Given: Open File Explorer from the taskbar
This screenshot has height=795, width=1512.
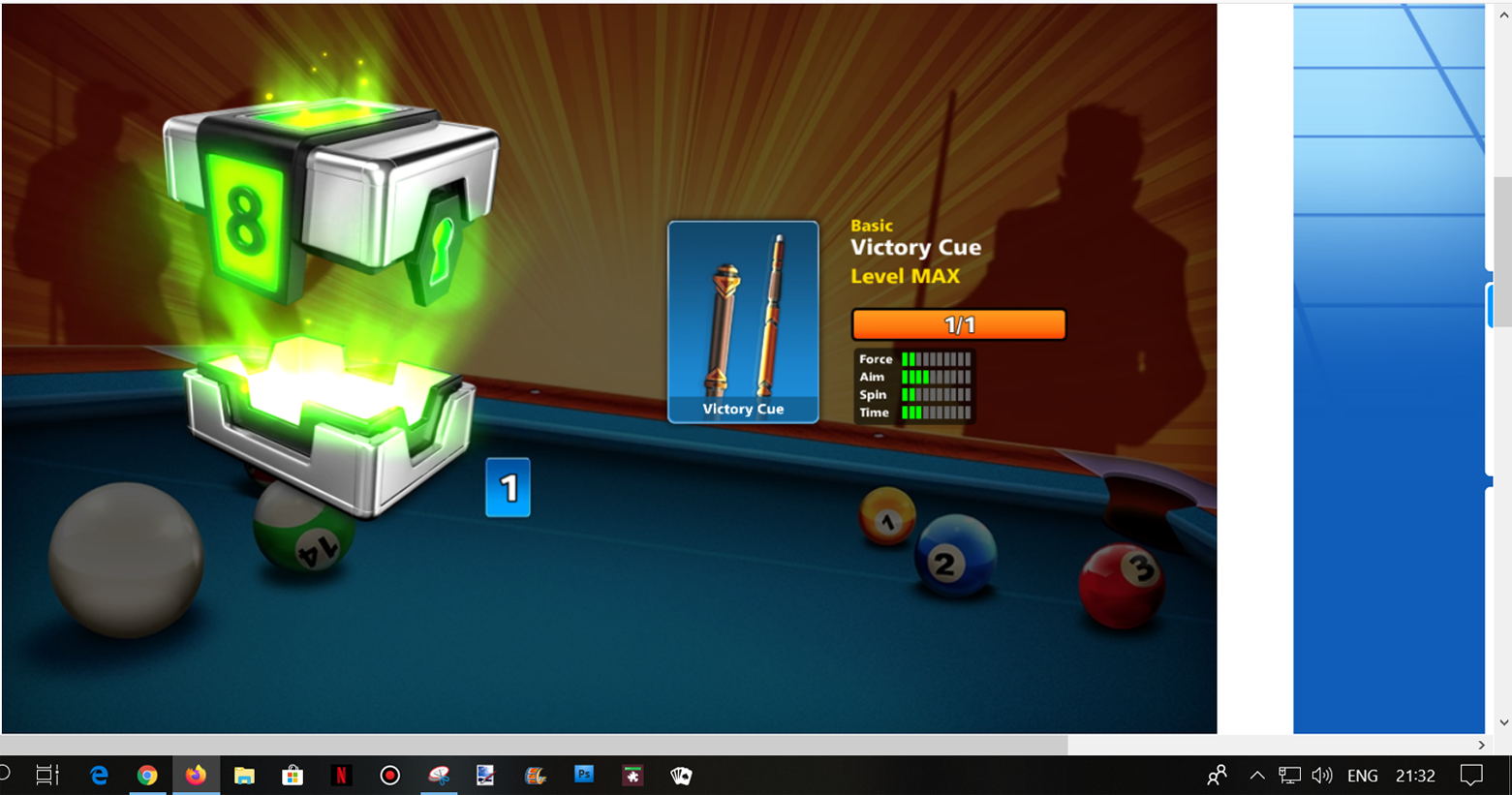Looking at the screenshot, I should pos(244,775).
